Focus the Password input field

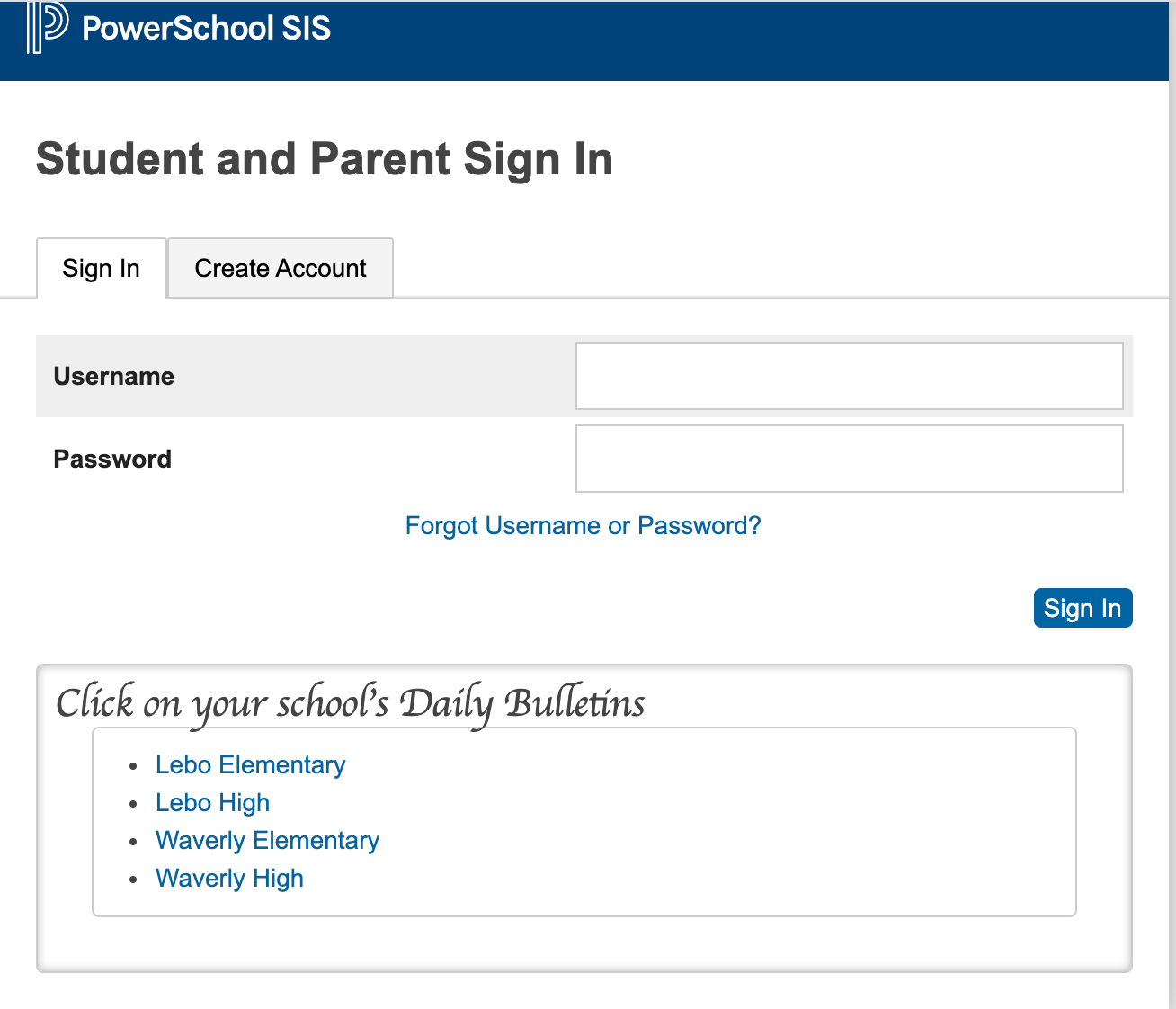[849, 459]
